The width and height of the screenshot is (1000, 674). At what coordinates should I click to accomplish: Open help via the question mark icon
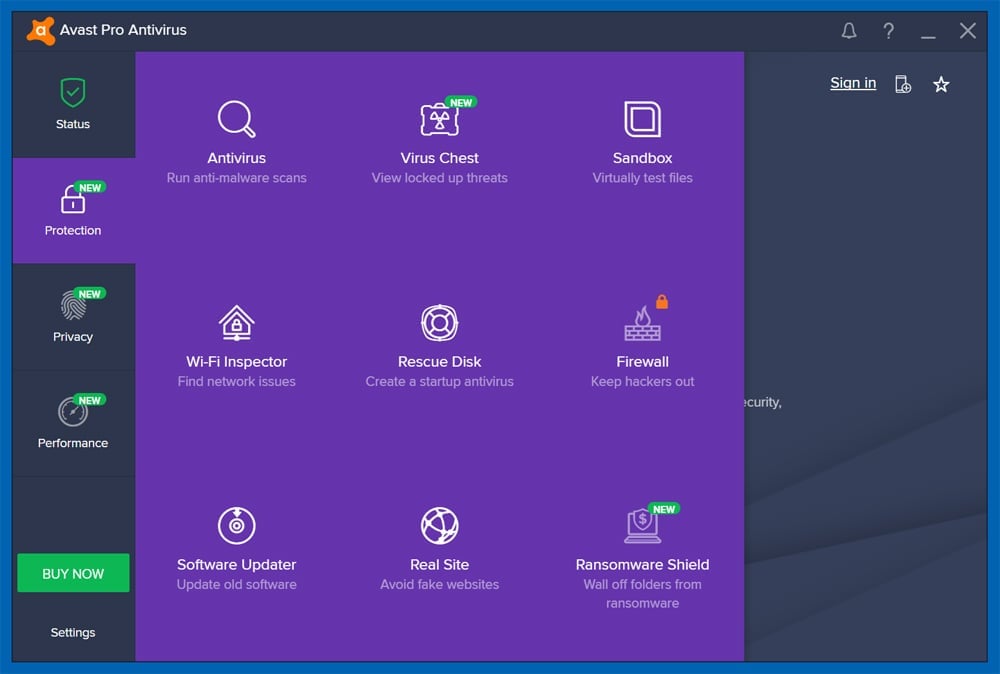pos(888,31)
